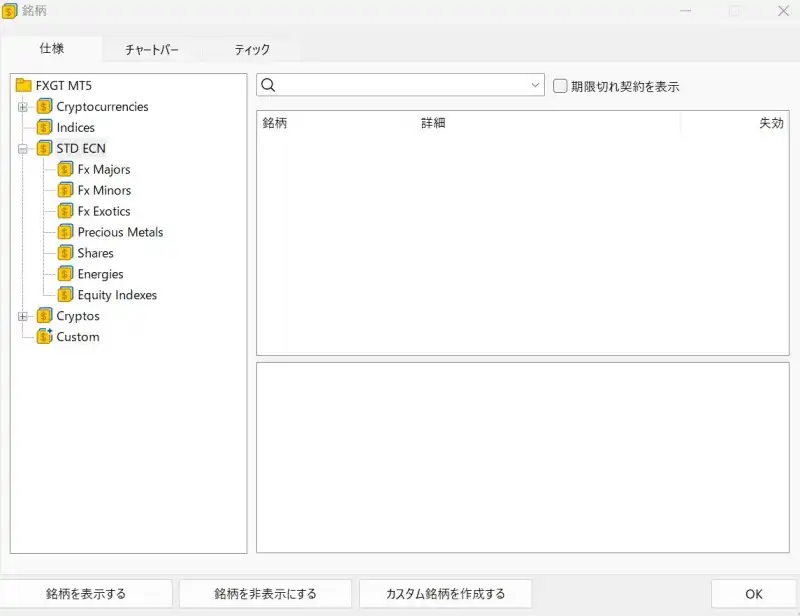Viewport: 800px width, 616px height.
Task: Click the Cryptocurrencies group icon
Action: pos(44,107)
